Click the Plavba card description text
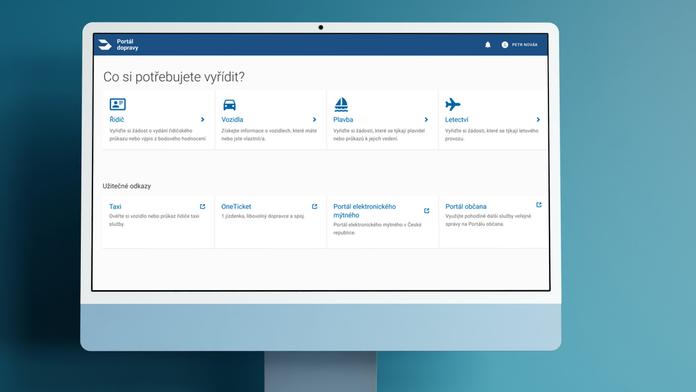696x392 pixels. (379, 135)
